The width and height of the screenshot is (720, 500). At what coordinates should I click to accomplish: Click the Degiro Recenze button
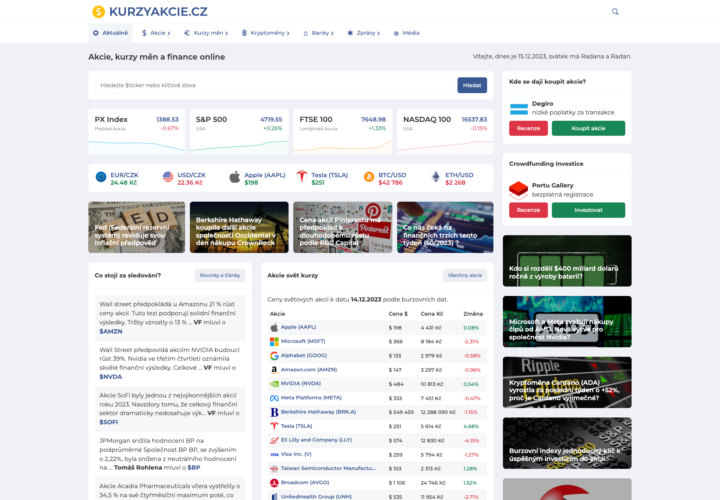pos(528,129)
